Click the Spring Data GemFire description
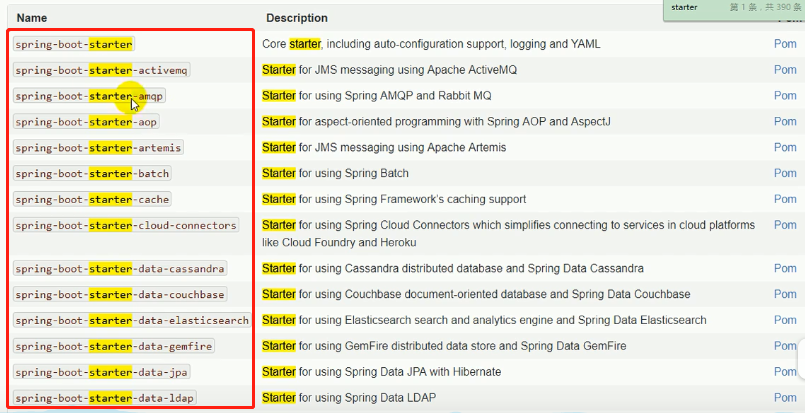The width and height of the screenshot is (805, 413). click(444, 346)
